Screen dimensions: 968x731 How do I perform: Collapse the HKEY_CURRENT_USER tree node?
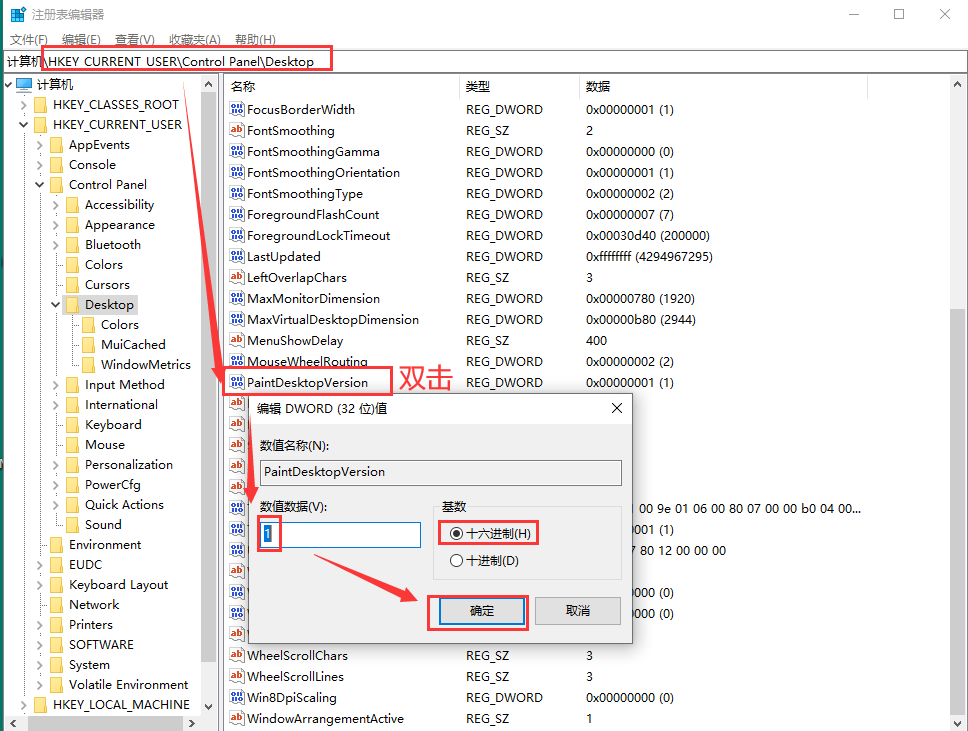(x=23, y=125)
